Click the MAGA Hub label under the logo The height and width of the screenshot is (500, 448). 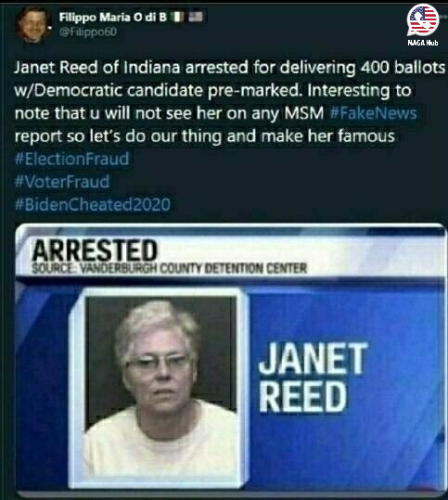pos(423,43)
